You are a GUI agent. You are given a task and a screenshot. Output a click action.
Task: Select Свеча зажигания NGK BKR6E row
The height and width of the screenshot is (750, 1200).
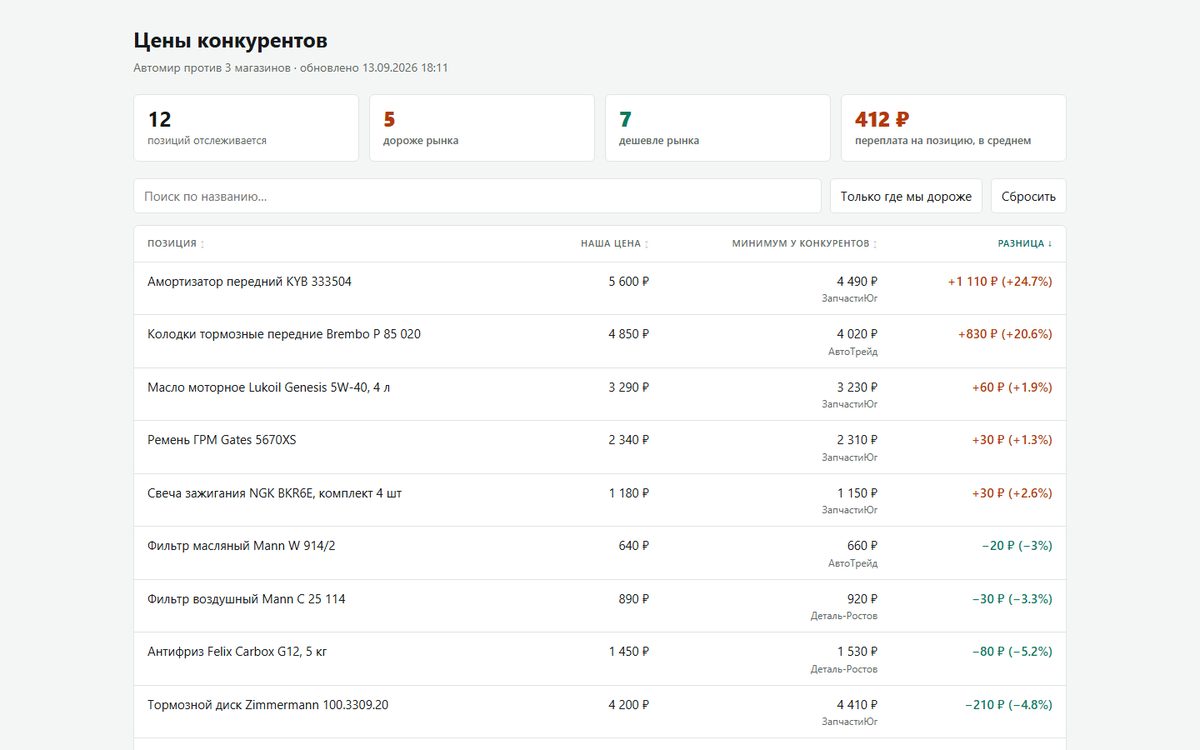(x=600, y=501)
